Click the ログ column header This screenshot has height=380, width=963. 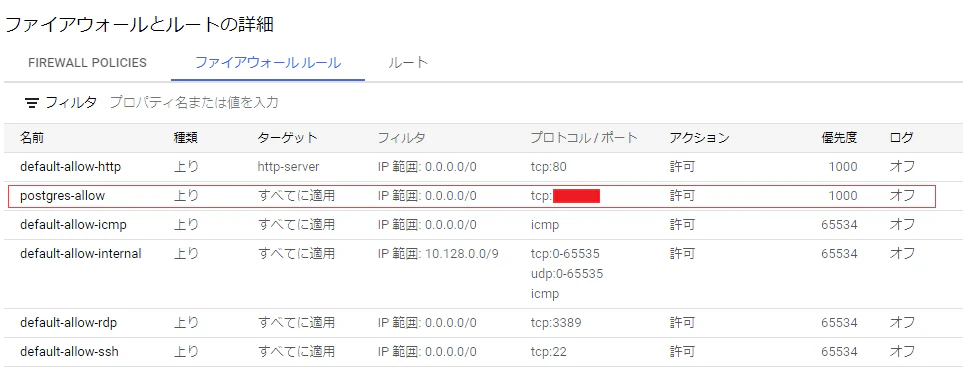point(902,138)
